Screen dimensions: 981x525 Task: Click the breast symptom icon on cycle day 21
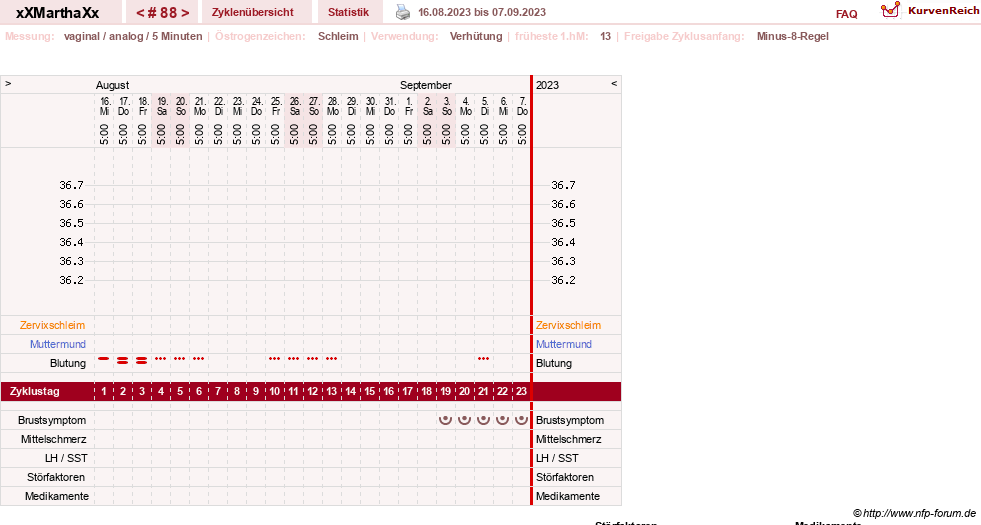click(x=483, y=420)
